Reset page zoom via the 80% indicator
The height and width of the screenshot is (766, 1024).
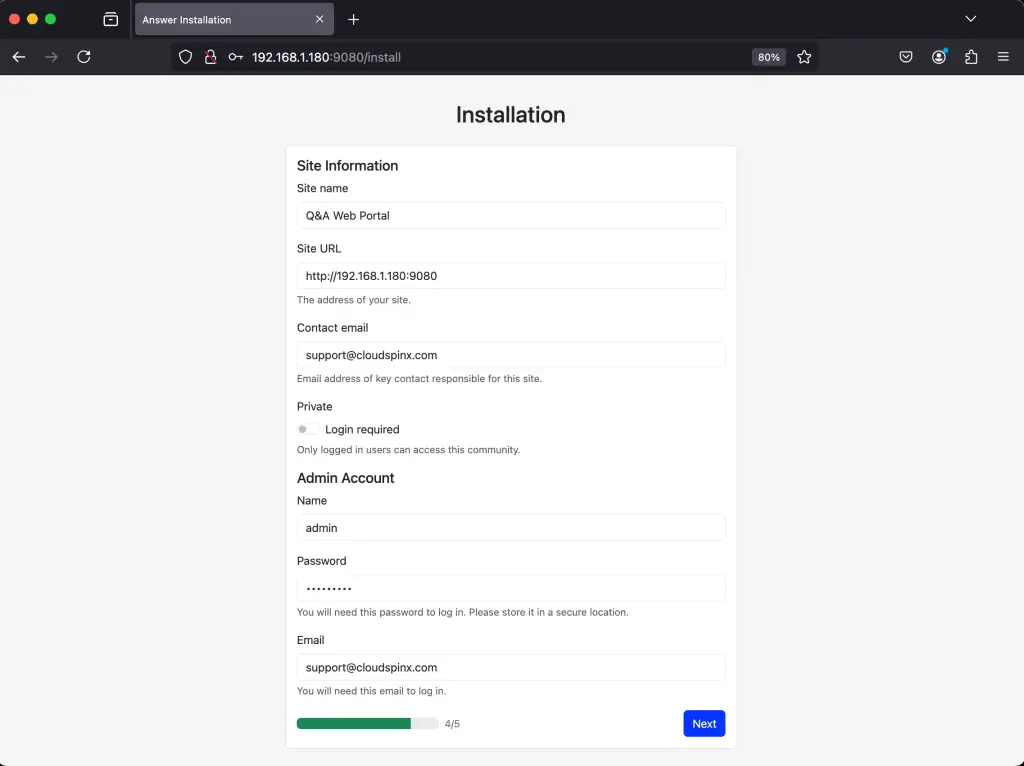click(x=768, y=57)
